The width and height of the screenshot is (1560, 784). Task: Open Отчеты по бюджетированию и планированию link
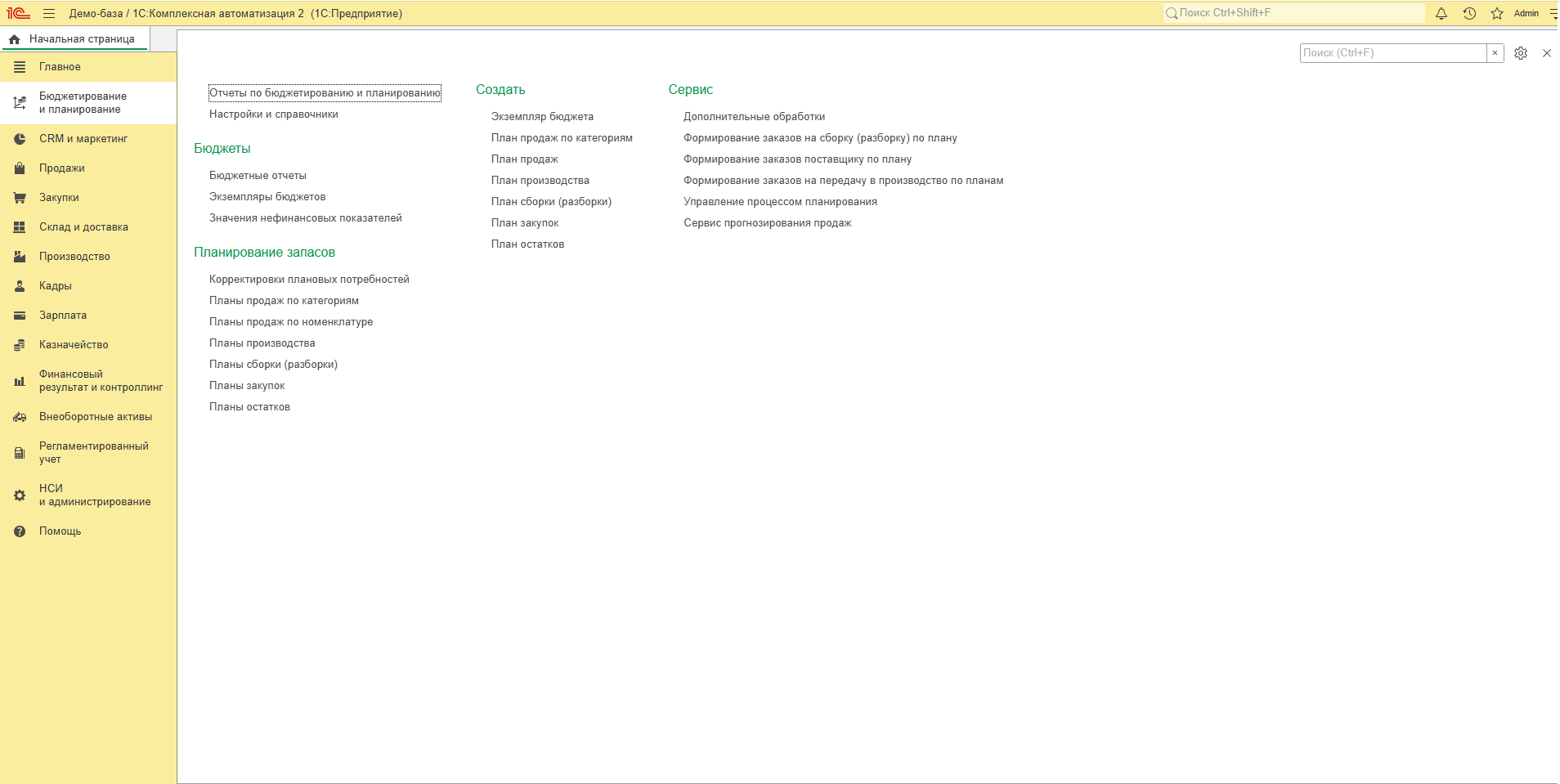point(325,93)
